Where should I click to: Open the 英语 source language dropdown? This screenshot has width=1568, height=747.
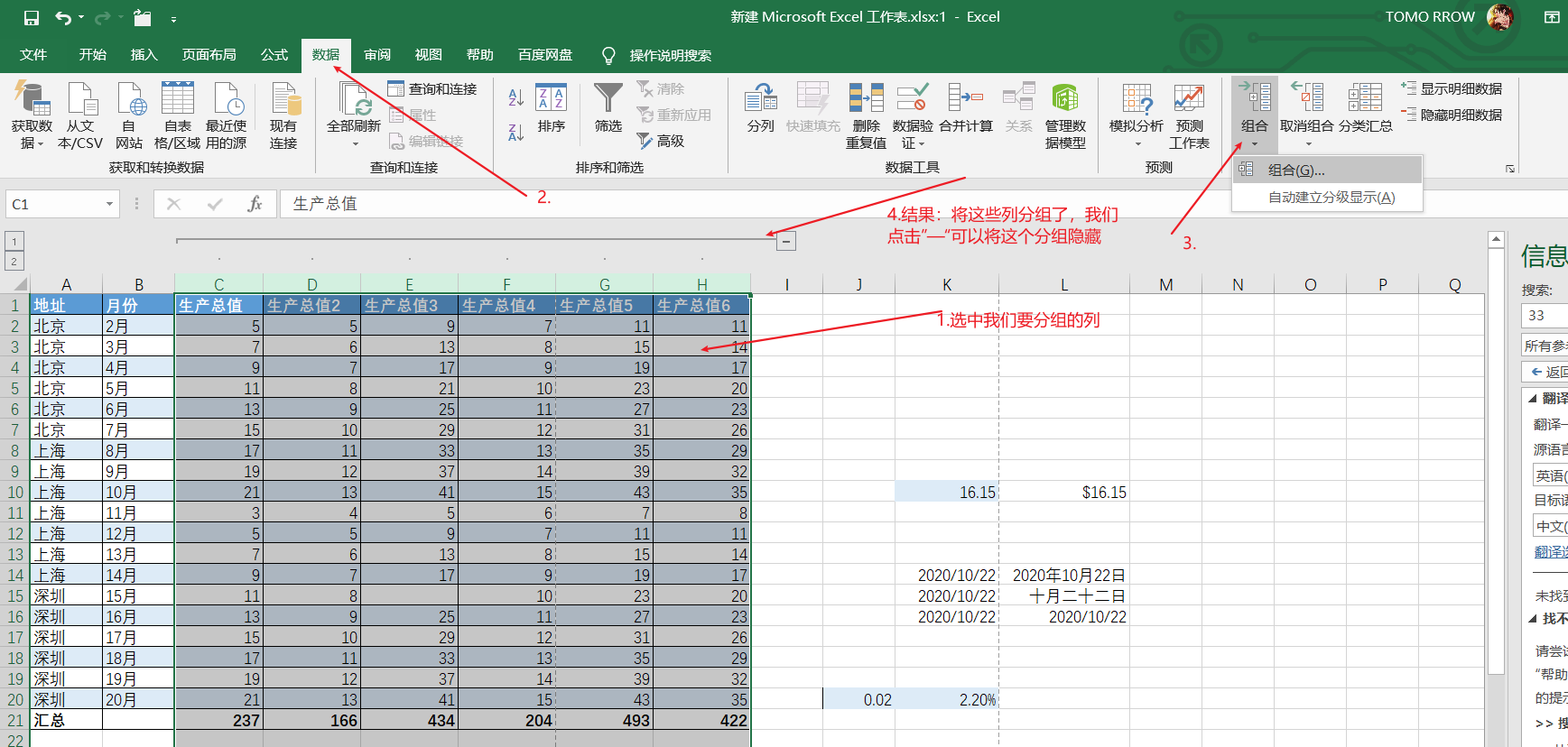pyautogui.click(x=1550, y=475)
